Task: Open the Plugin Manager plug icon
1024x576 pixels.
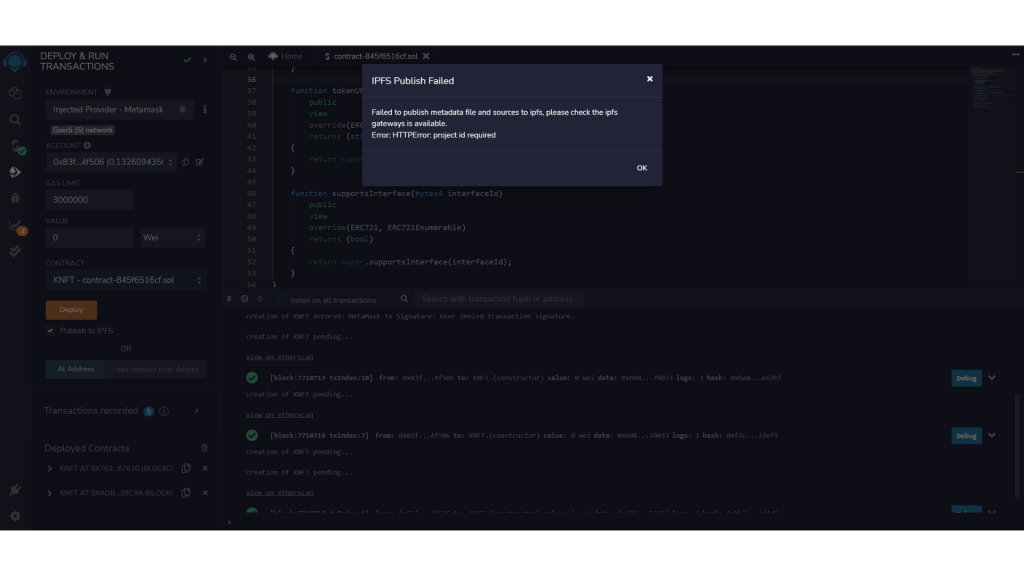Action: point(15,490)
